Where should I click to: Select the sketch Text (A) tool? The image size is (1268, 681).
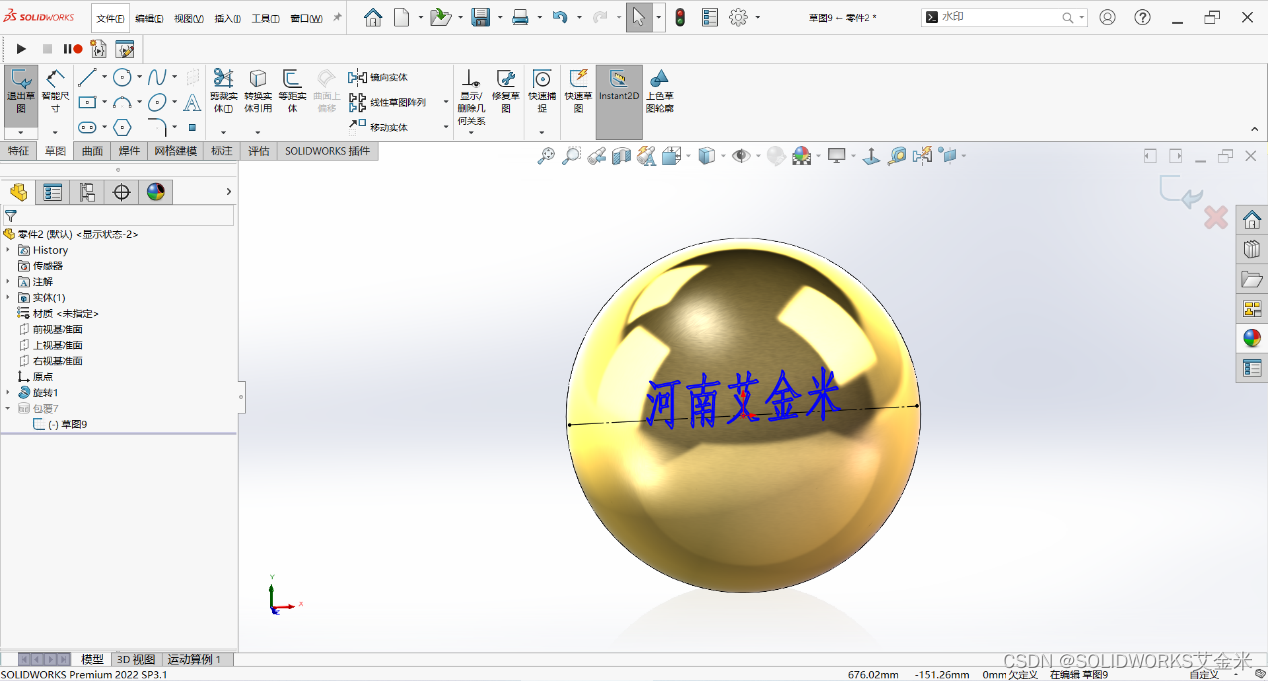(x=192, y=102)
